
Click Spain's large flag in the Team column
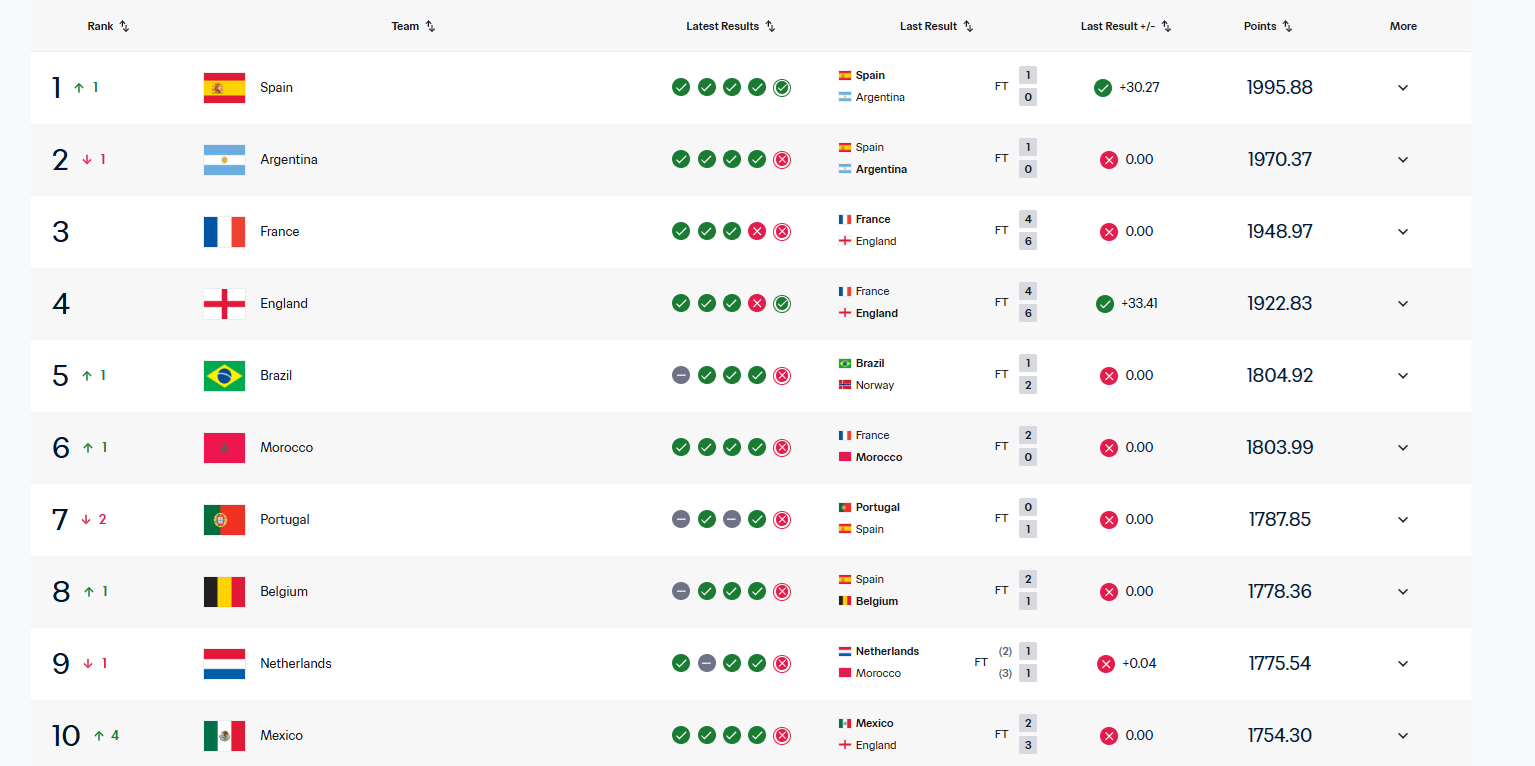click(x=224, y=88)
